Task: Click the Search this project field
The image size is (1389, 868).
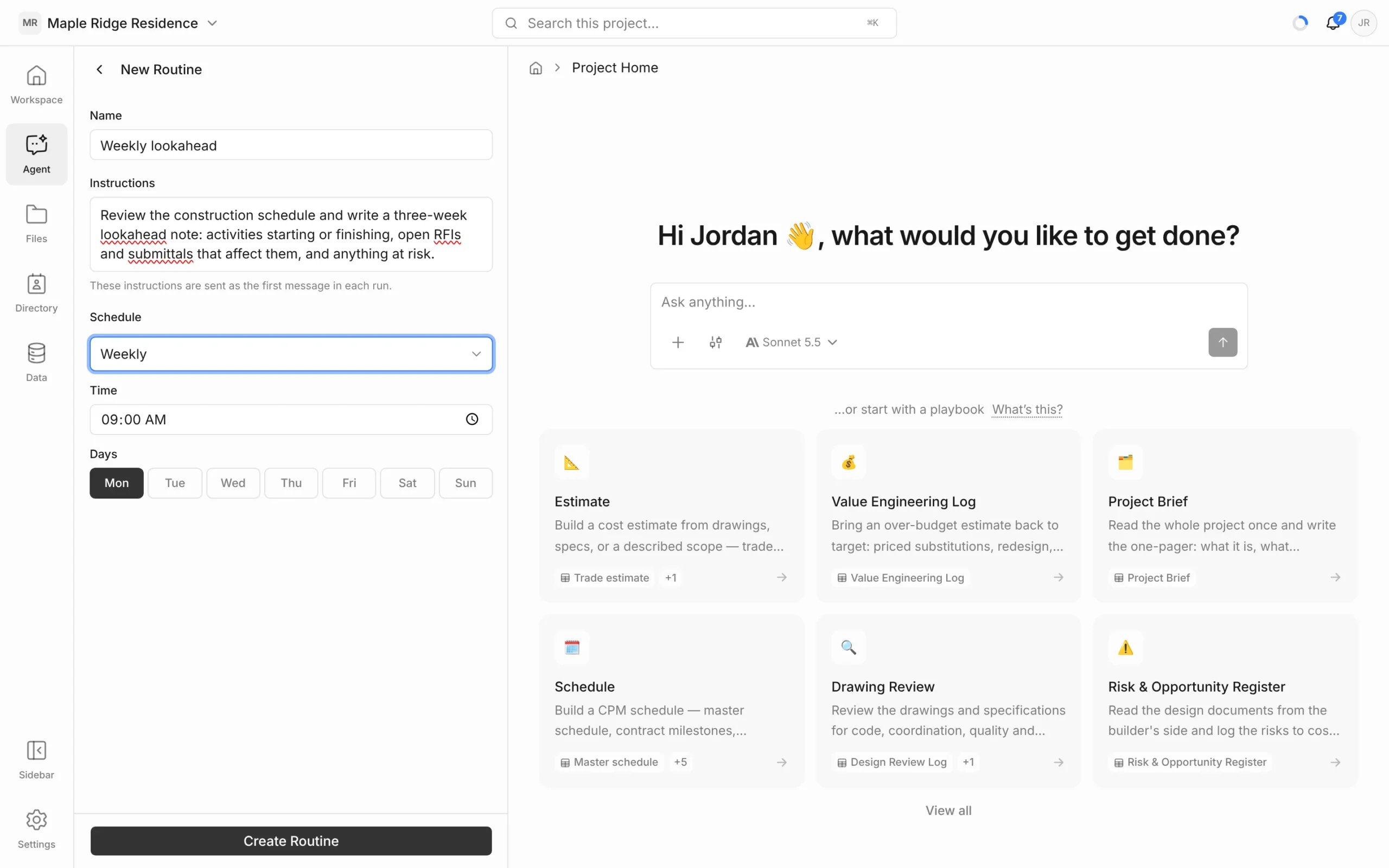Action: [x=694, y=23]
